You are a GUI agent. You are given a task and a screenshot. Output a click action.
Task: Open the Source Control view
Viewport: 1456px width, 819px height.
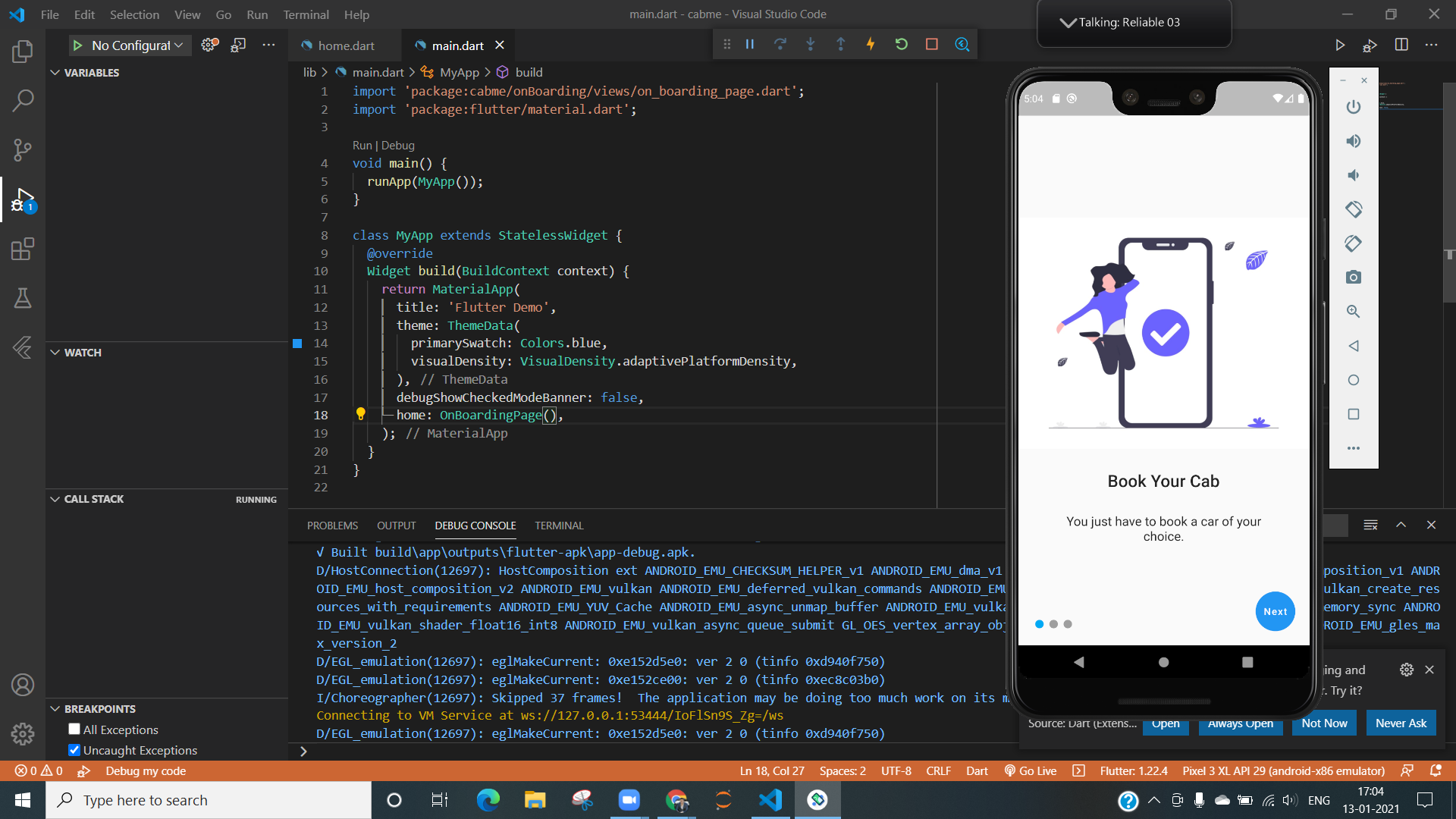click(x=22, y=149)
